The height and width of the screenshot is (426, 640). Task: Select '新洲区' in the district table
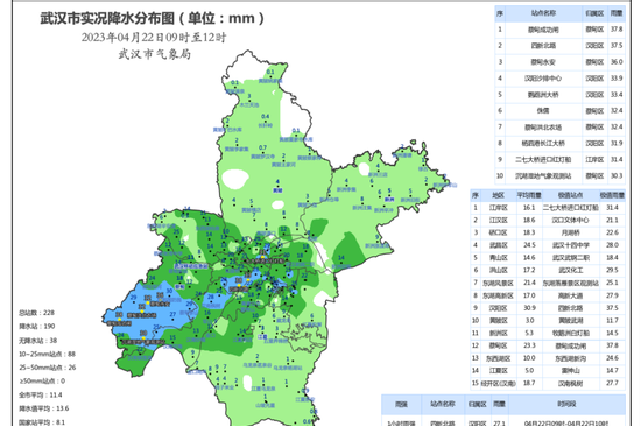(x=498, y=333)
